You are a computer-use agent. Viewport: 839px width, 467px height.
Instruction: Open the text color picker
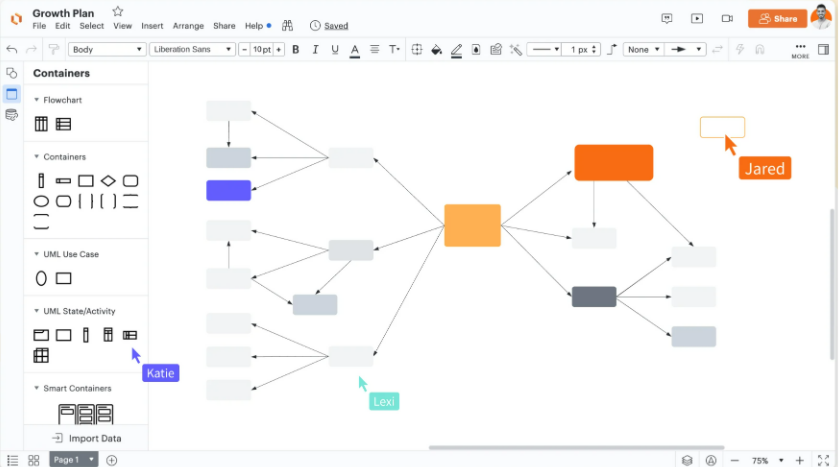(354, 50)
